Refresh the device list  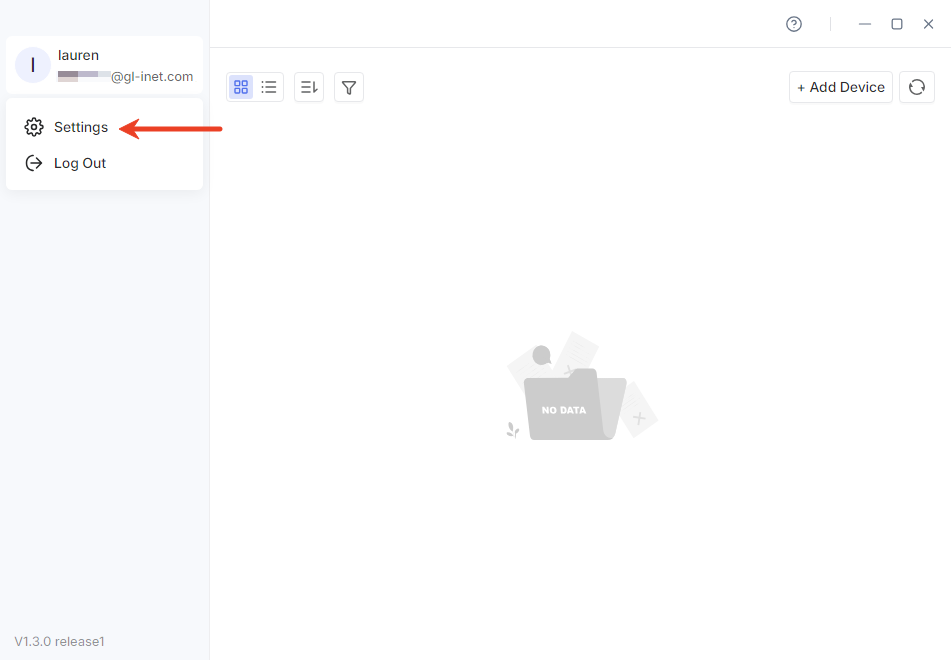click(917, 87)
